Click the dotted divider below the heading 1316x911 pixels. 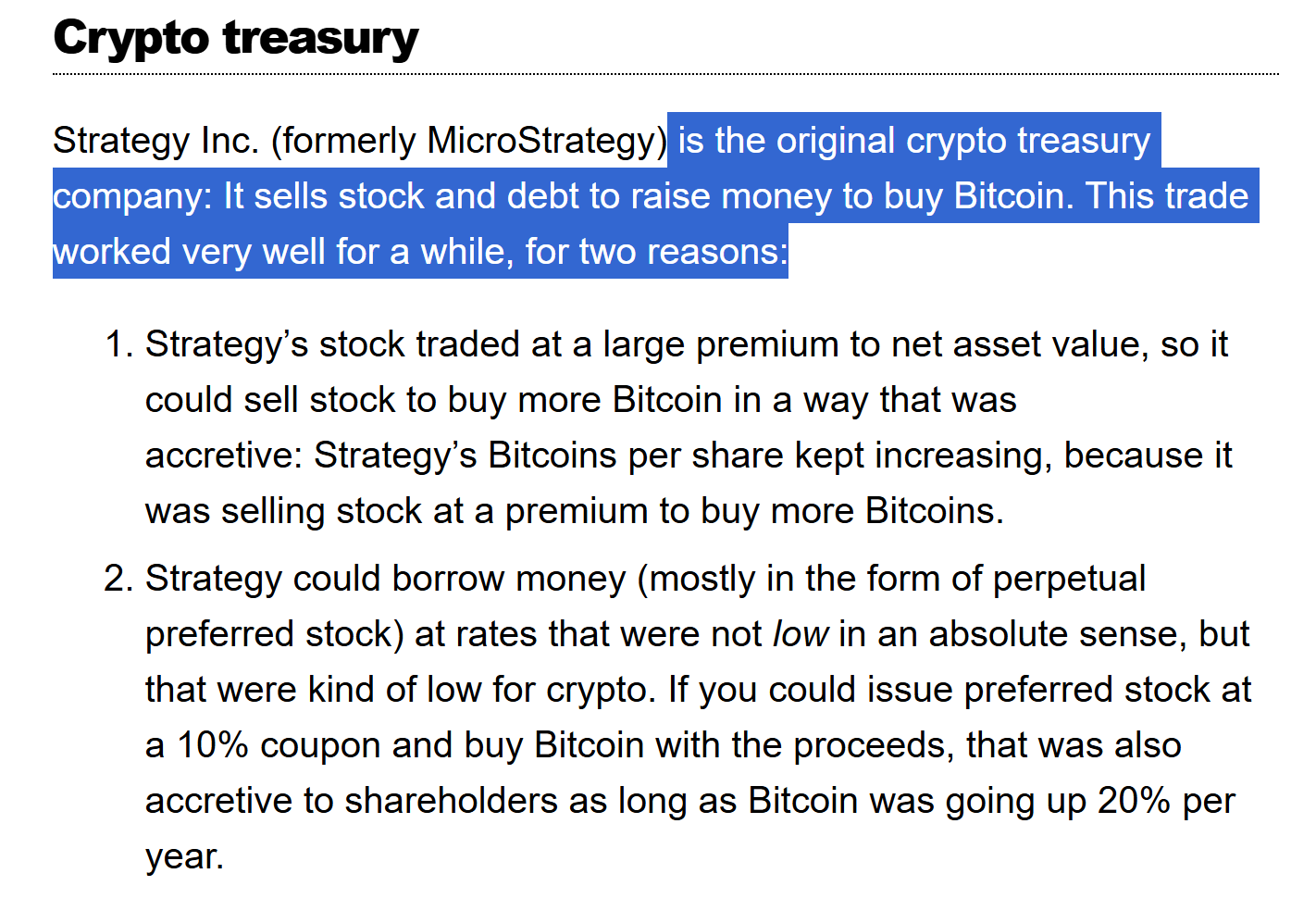click(x=666, y=73)
